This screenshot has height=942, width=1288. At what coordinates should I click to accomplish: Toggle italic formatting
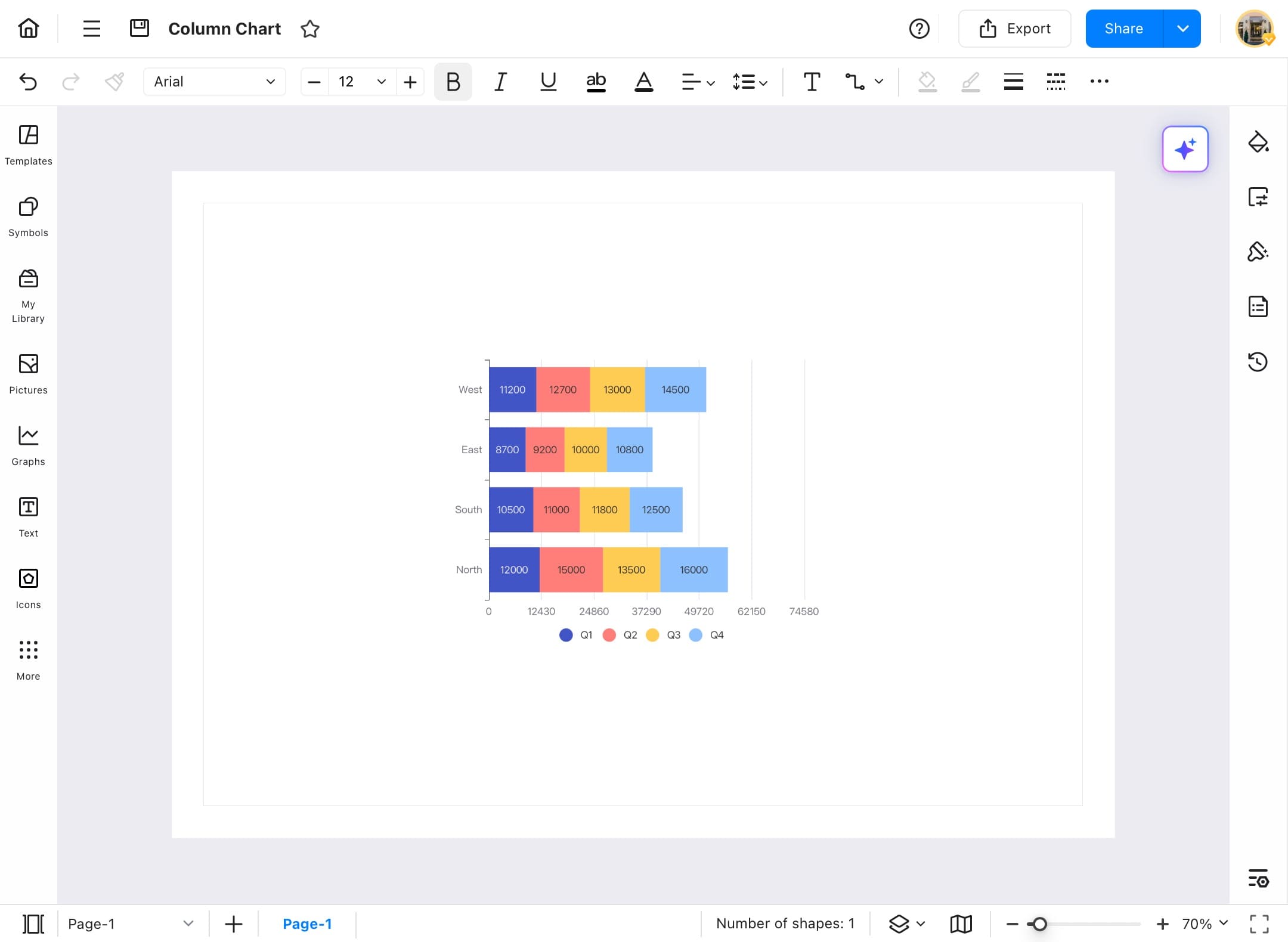point(500,82)
